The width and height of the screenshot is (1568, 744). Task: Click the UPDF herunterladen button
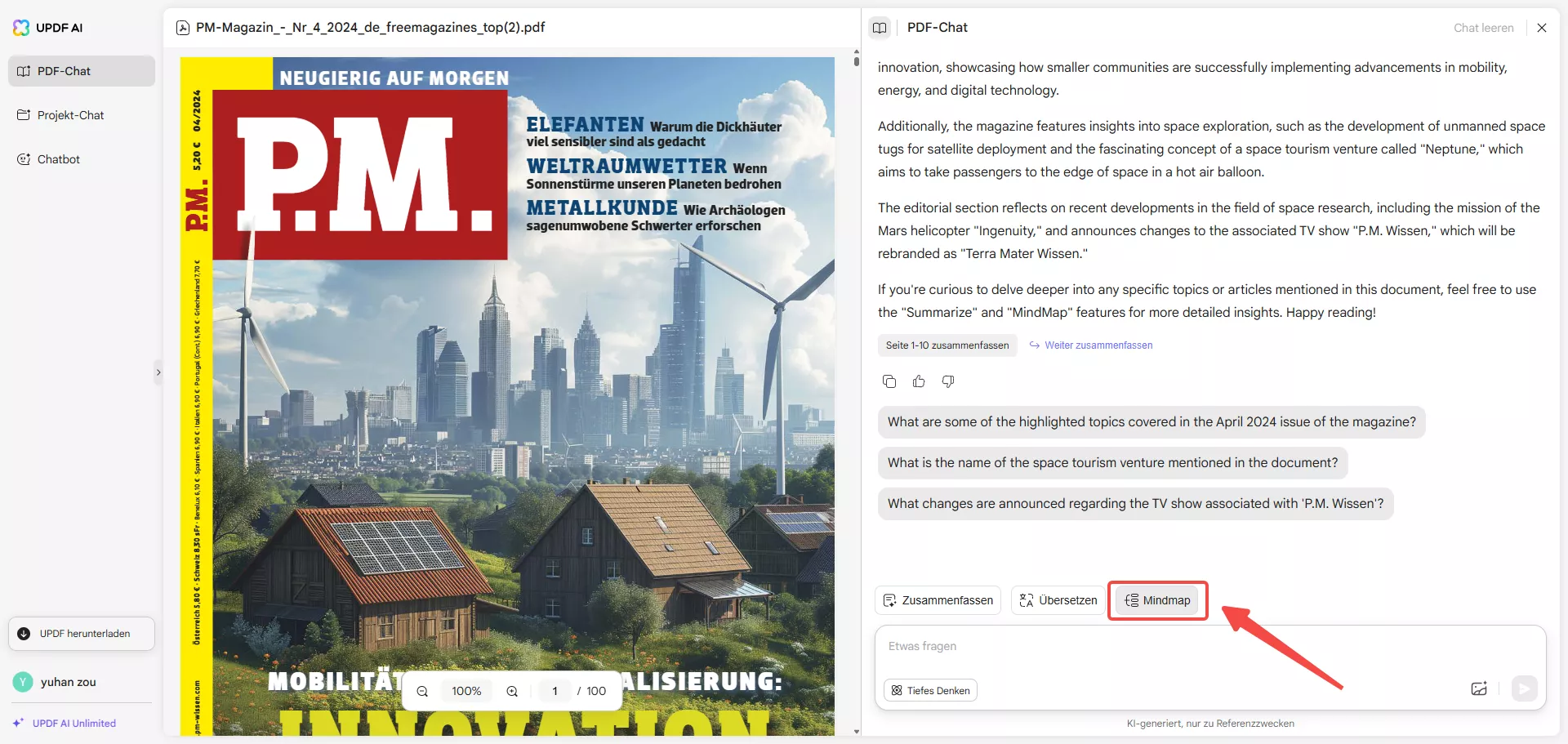click(82, 634)
